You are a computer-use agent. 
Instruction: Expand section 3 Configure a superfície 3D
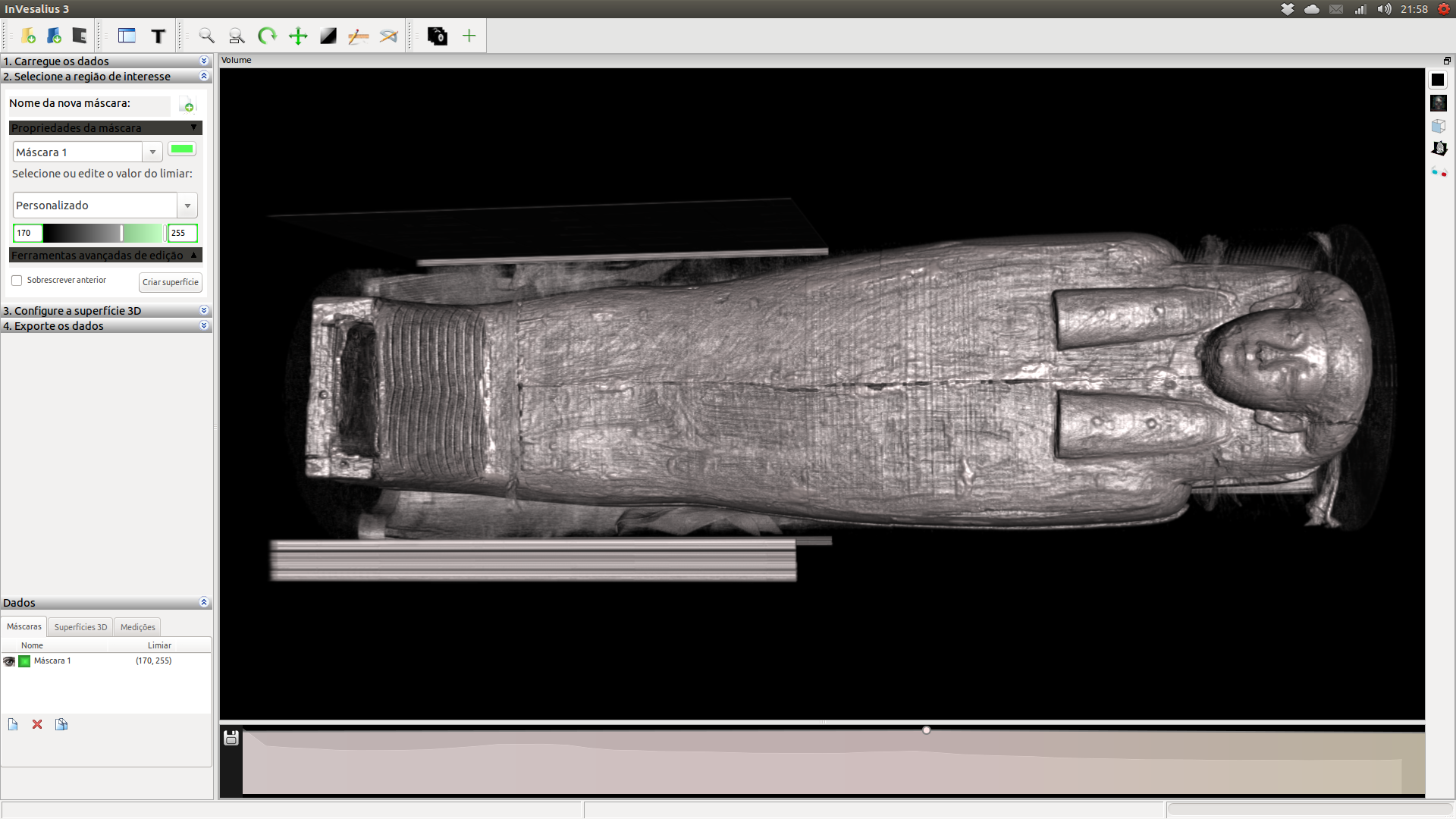[x=203, y=310]
